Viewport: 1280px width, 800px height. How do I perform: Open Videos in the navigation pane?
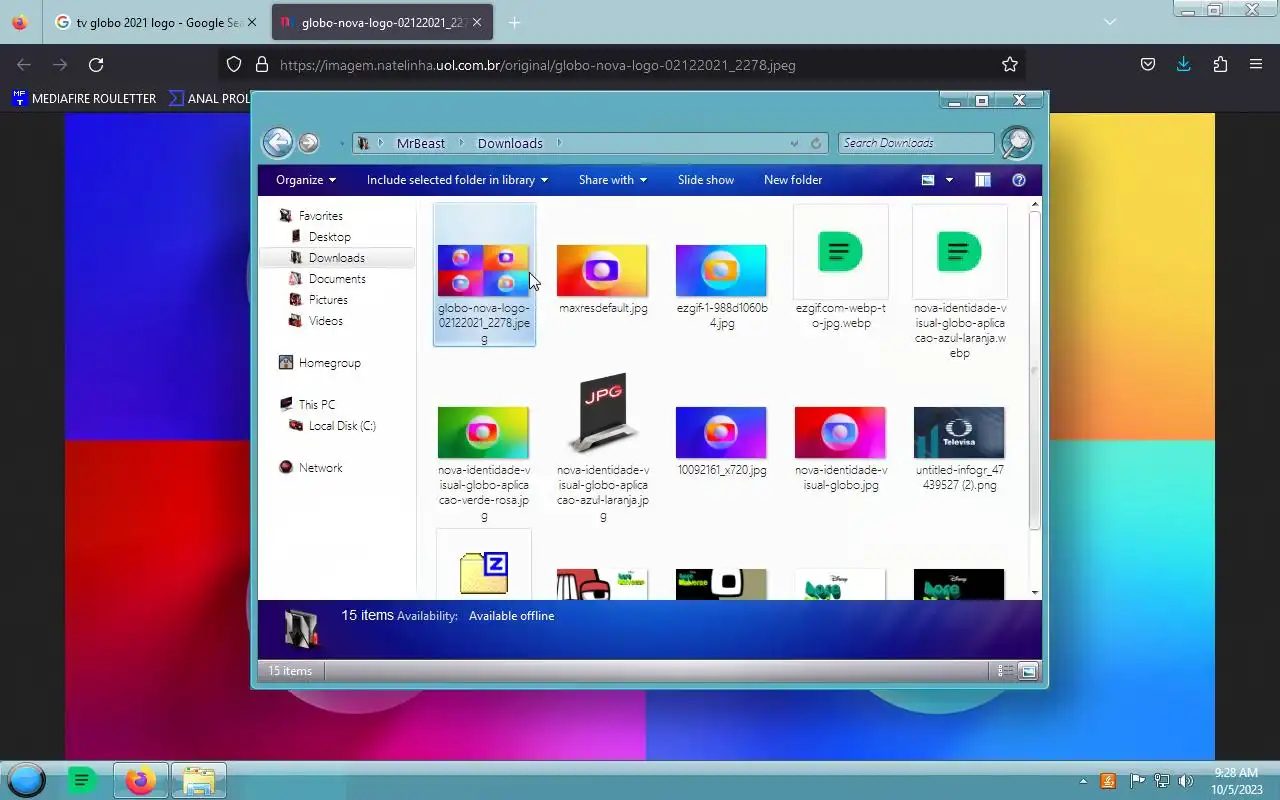pos(325,321)
